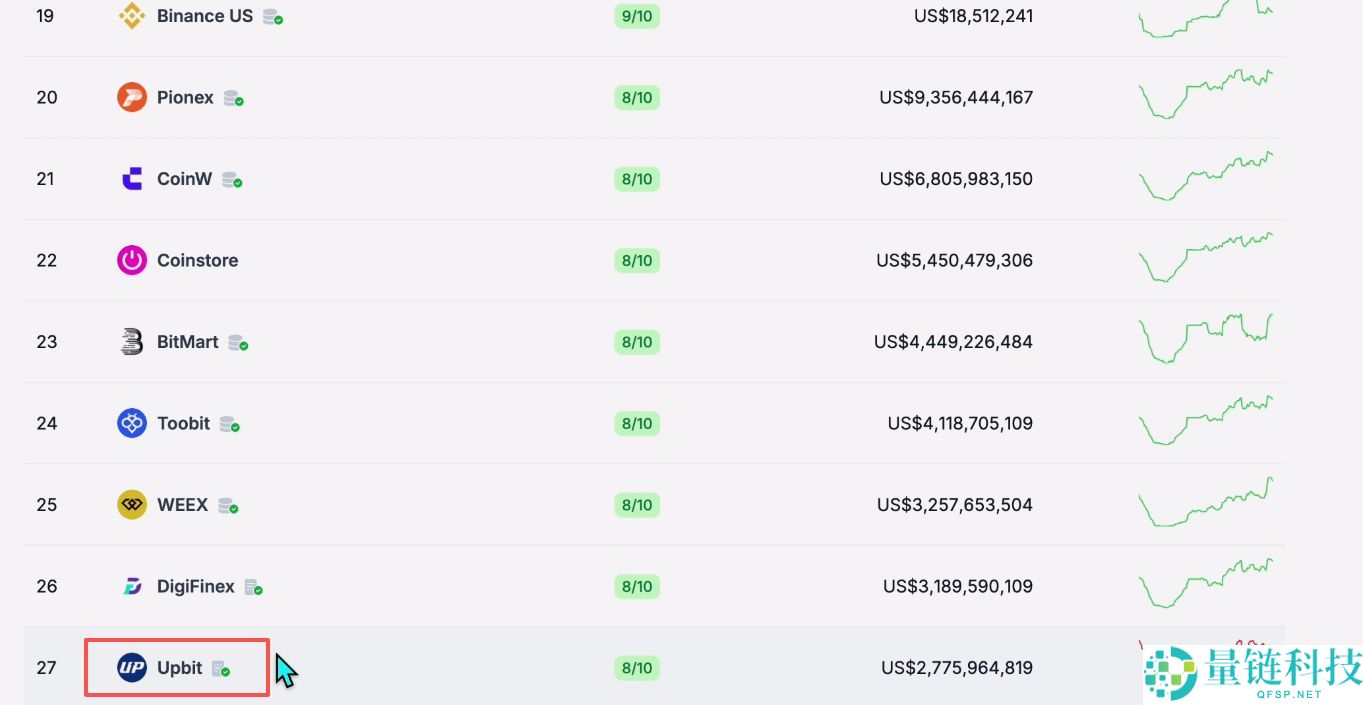Open the Upbit exchange link

pyautogui.click(x=180, y=668)
